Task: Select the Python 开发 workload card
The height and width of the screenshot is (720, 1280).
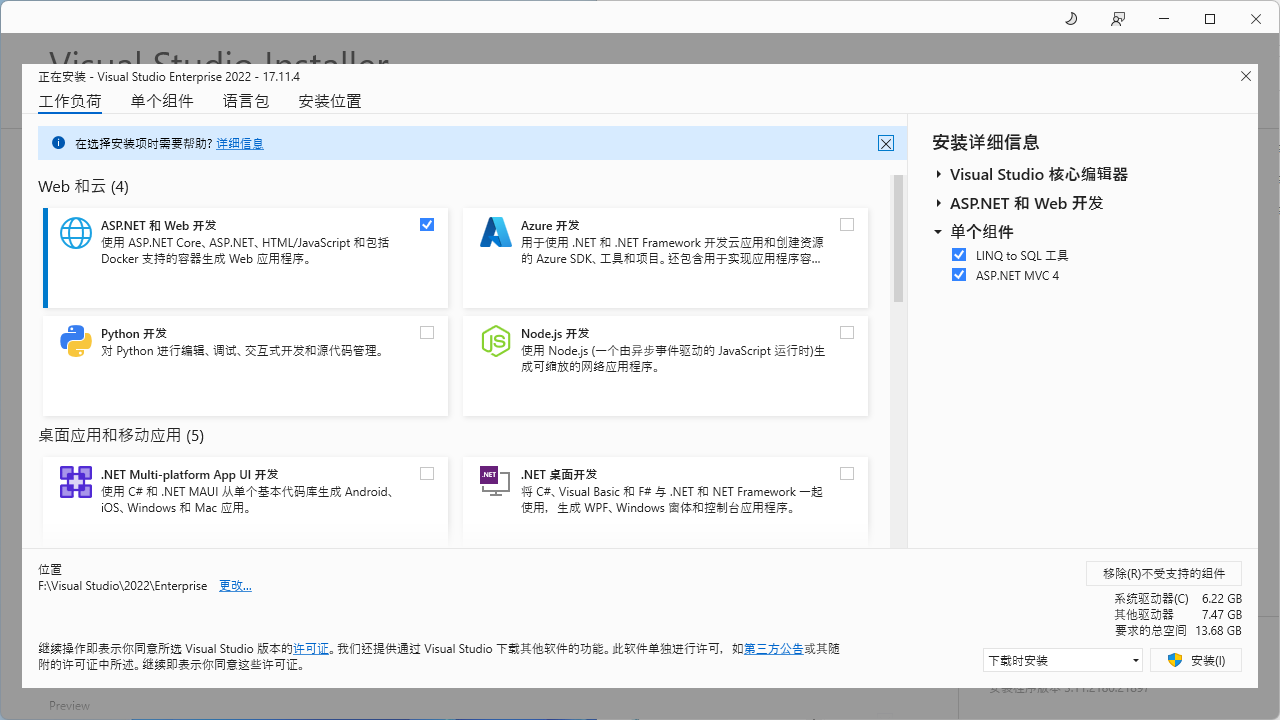Action: (245, 366)
